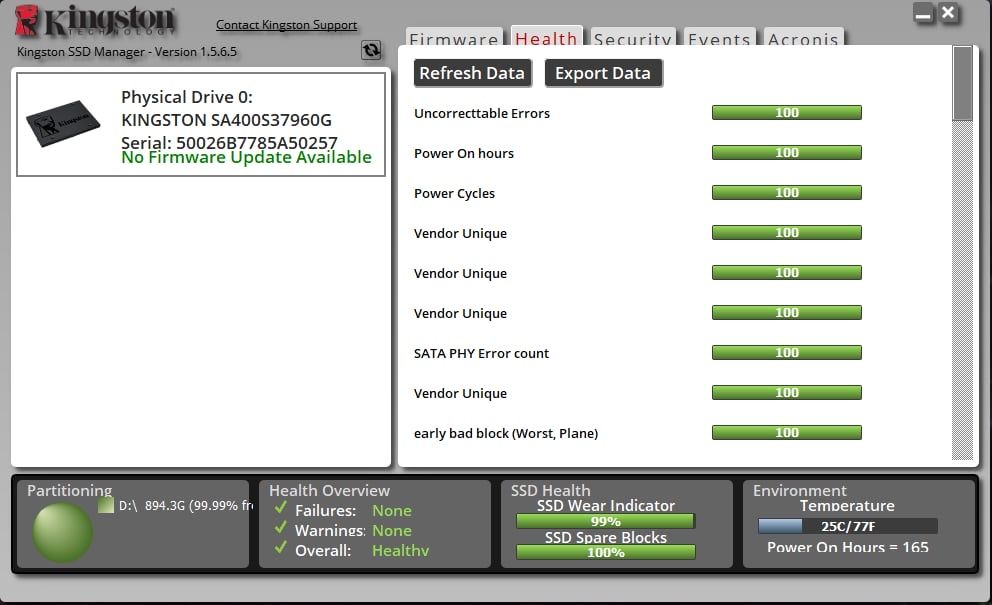Click the Failures green checkmark
Viewport: 992px width, 605px height.
(281, 508)
